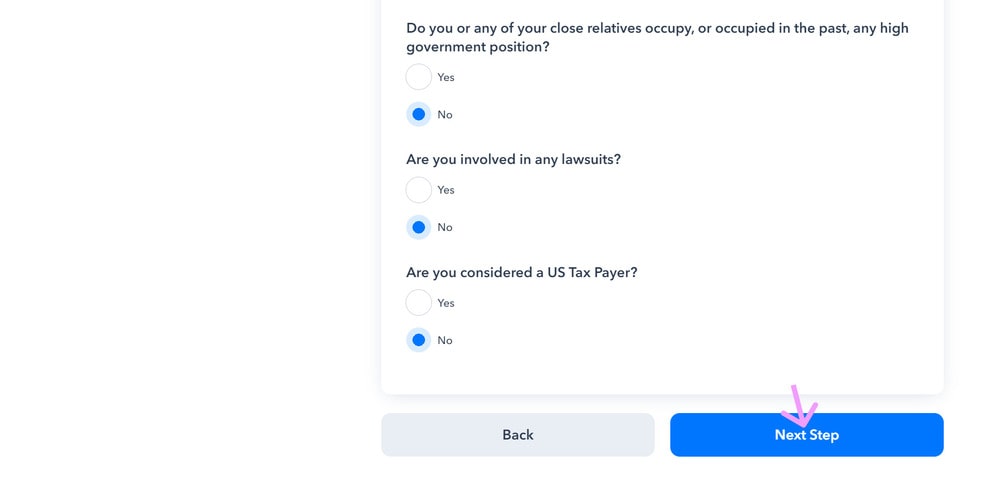
Task: Click 'No' label text under lawsuits question
Action: tap(445, 228)
